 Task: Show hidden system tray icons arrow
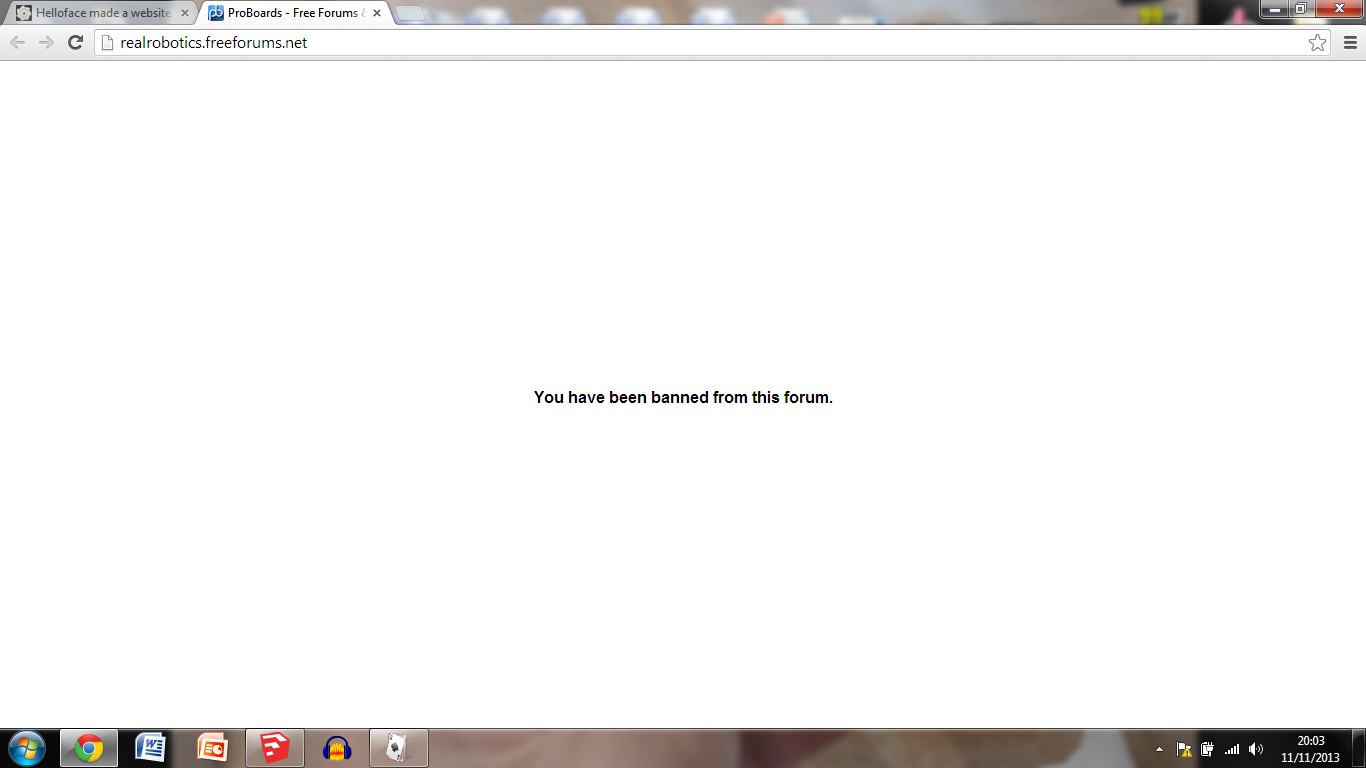(1159, 749)
